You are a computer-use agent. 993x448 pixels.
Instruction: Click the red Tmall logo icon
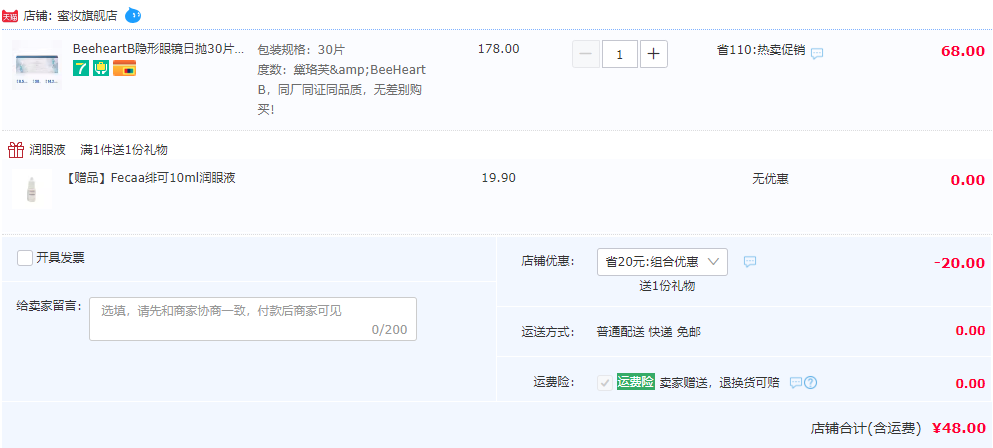tap(10, 16)
